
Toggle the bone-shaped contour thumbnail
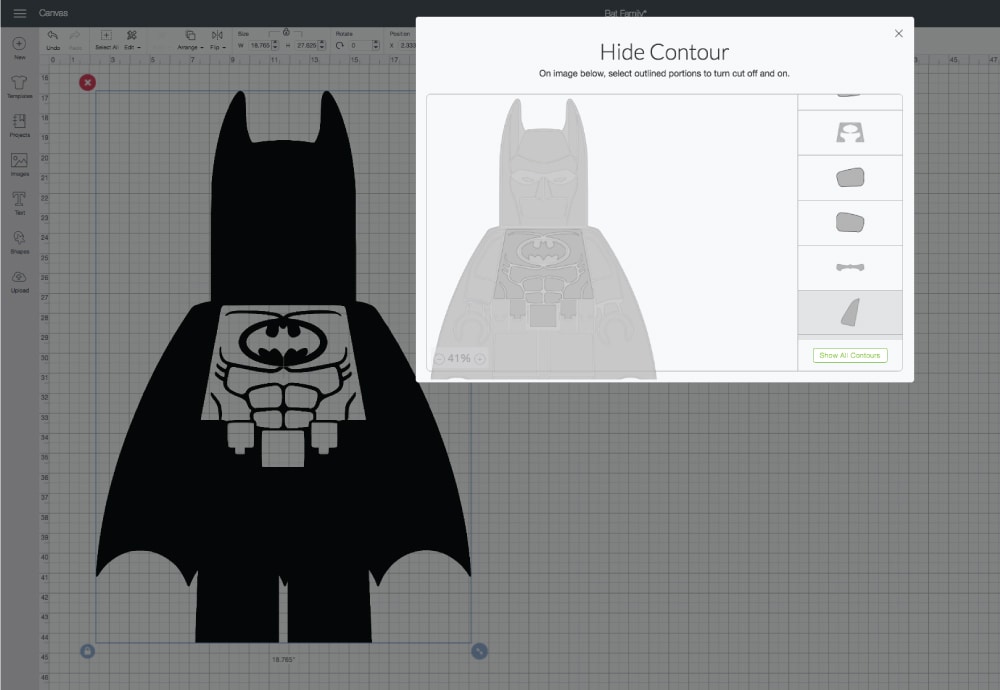click(849, 268)
